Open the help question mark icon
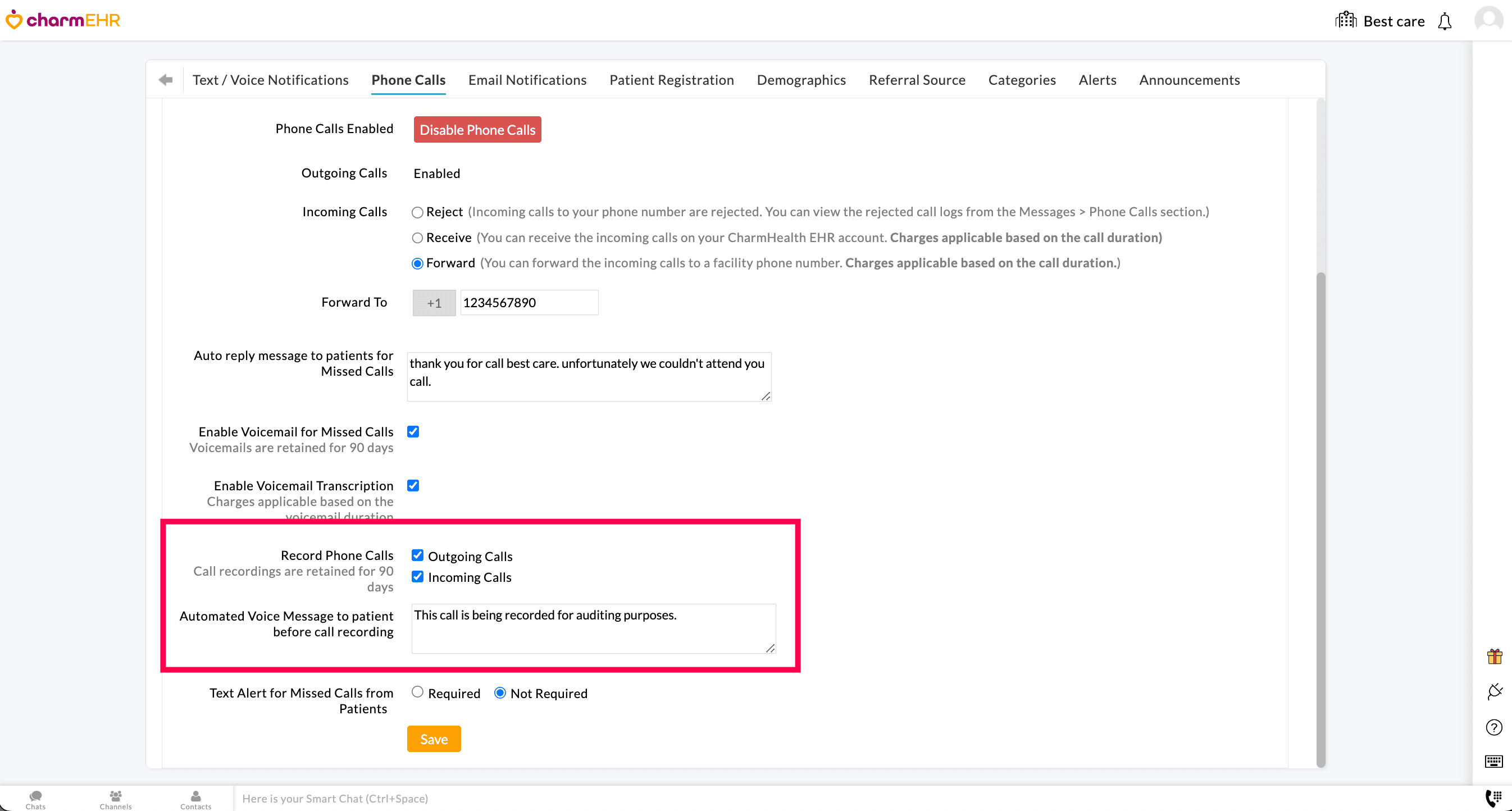This screenshot has width=1512, height=811. pyautogui.click(x=1494, y=728)
